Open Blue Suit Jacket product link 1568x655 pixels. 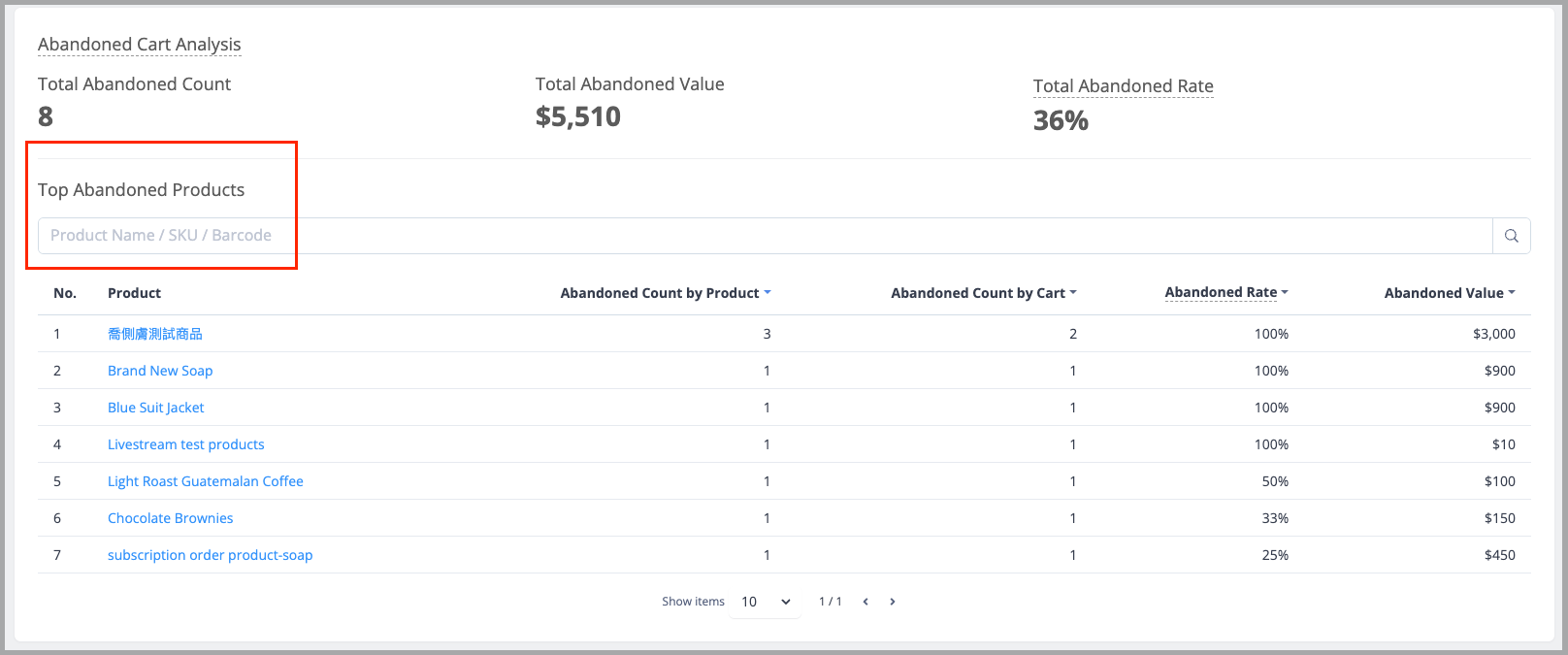pos(156,408)
